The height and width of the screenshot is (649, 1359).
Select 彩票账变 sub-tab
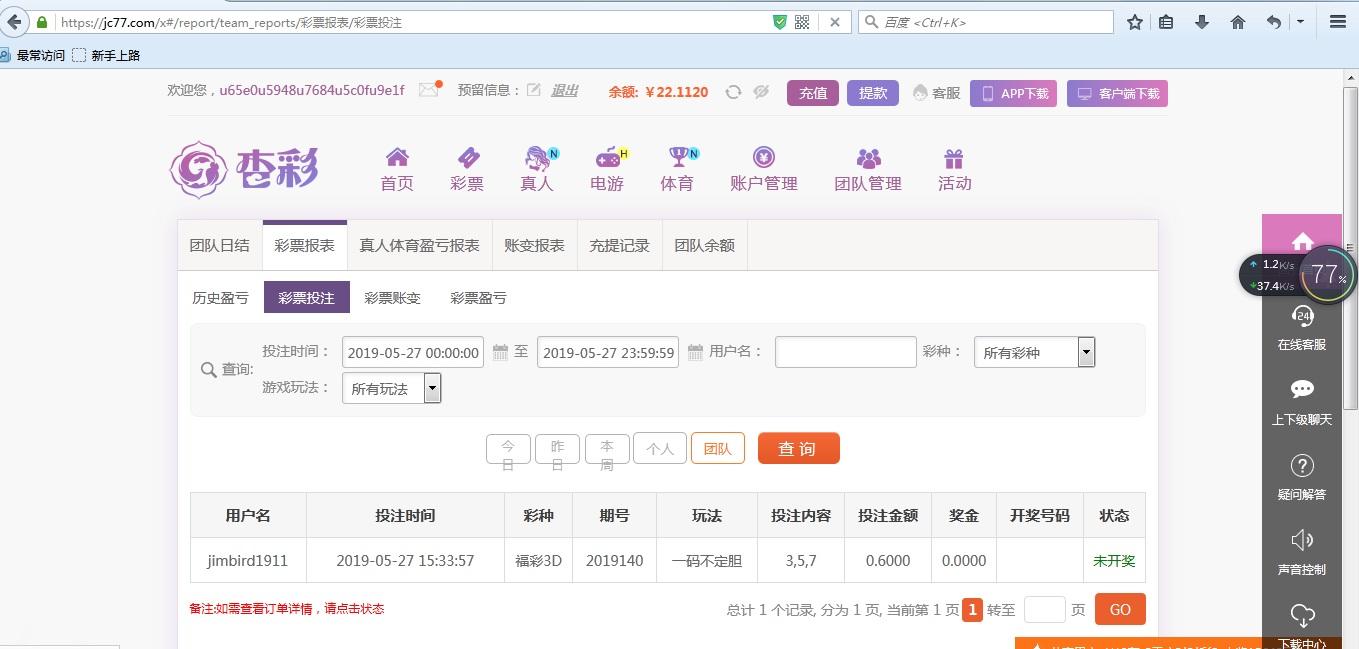392,298
